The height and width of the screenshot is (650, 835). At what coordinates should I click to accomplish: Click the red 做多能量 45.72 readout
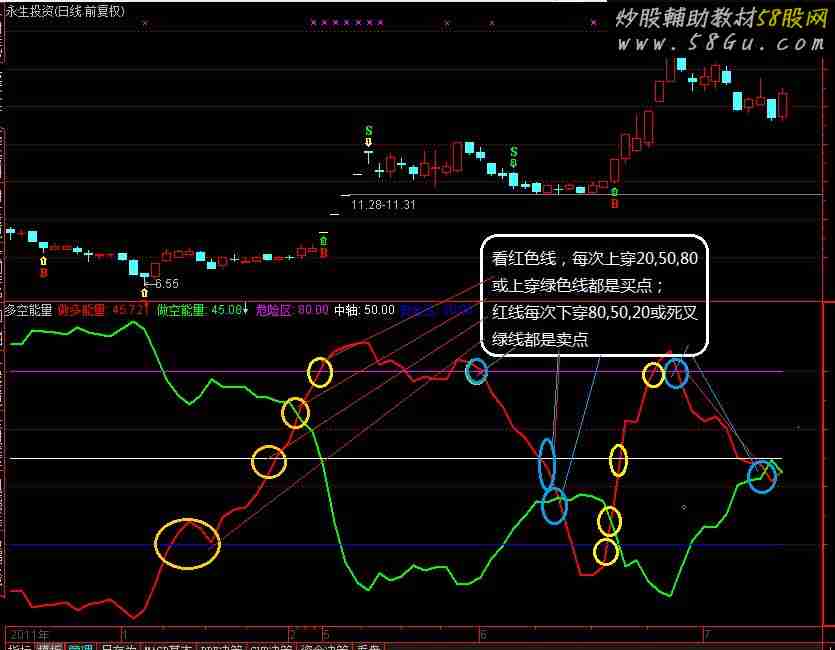point(101,310)
